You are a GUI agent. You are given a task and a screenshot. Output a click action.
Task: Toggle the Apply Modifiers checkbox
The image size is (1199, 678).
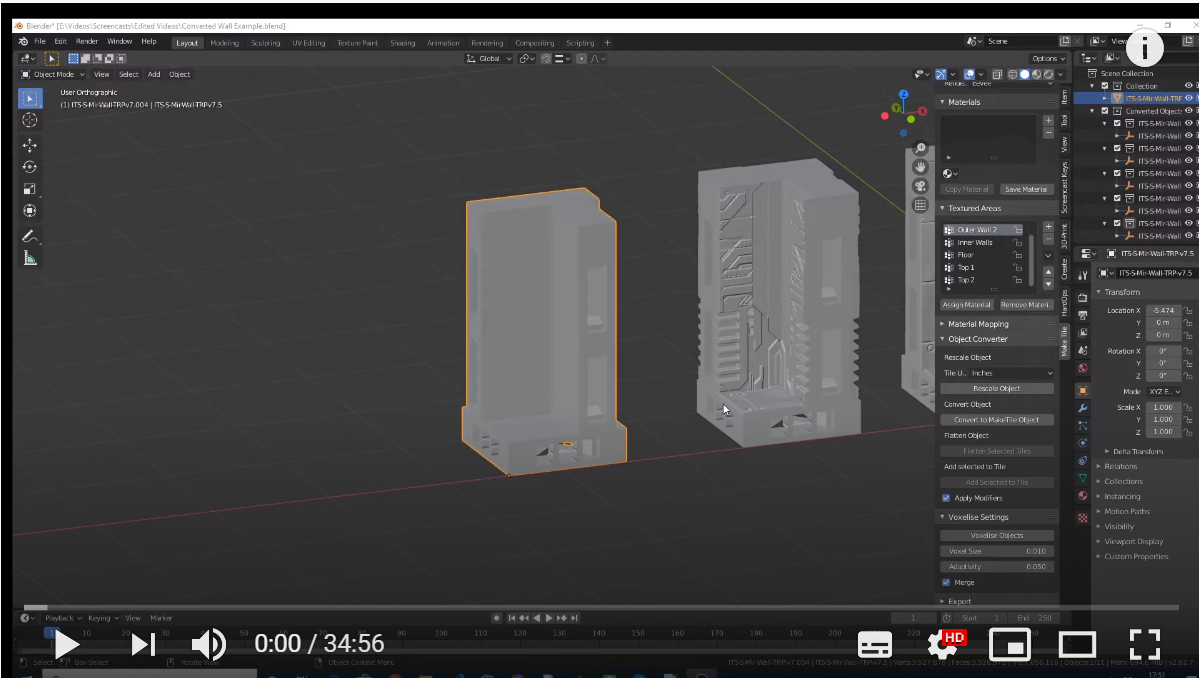point(946,498)
